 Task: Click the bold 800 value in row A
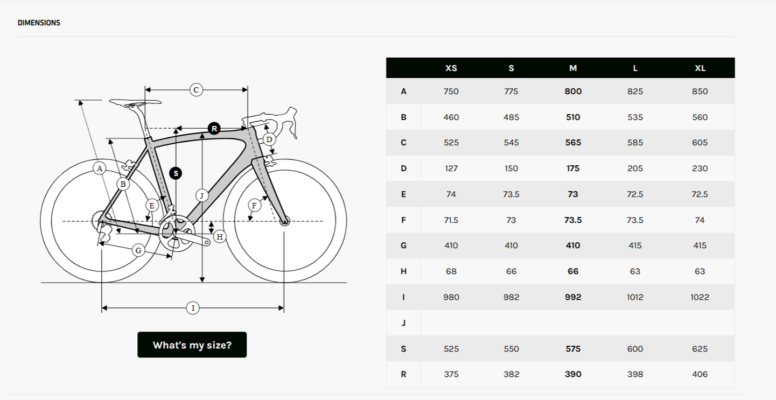tap(573, 91)
